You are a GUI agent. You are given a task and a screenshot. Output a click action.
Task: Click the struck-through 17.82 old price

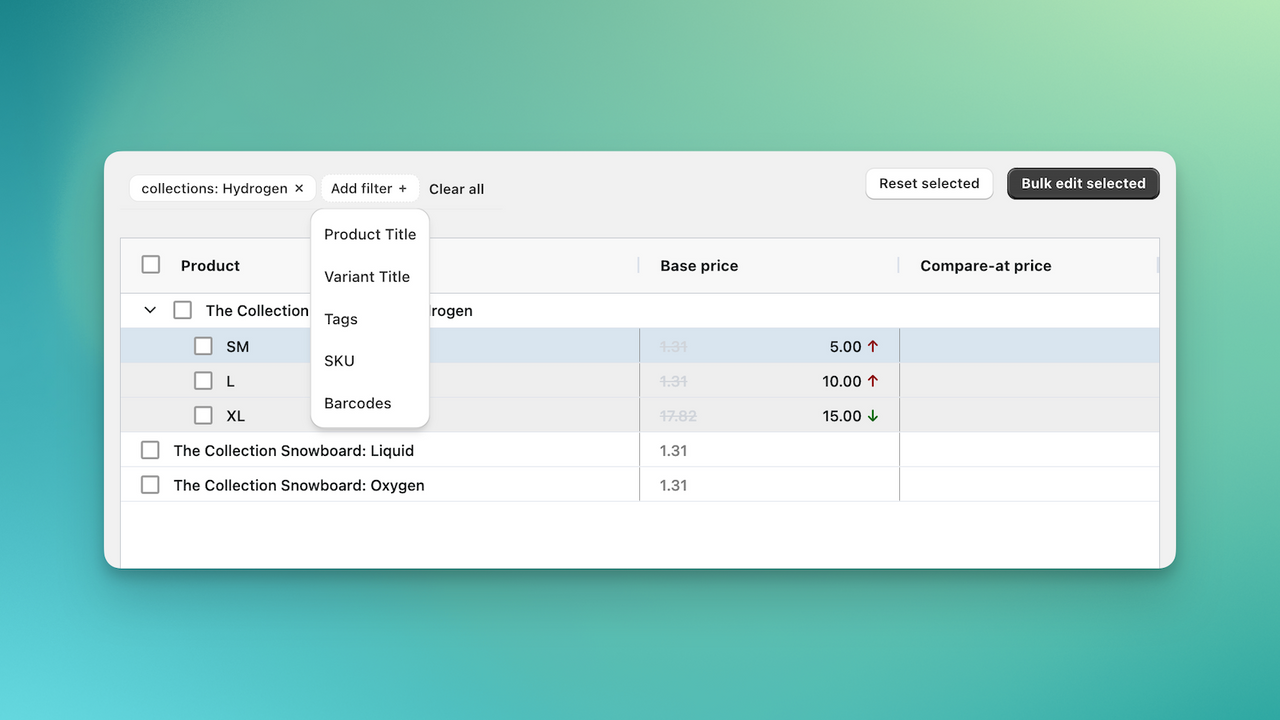[x=679, y=416]
